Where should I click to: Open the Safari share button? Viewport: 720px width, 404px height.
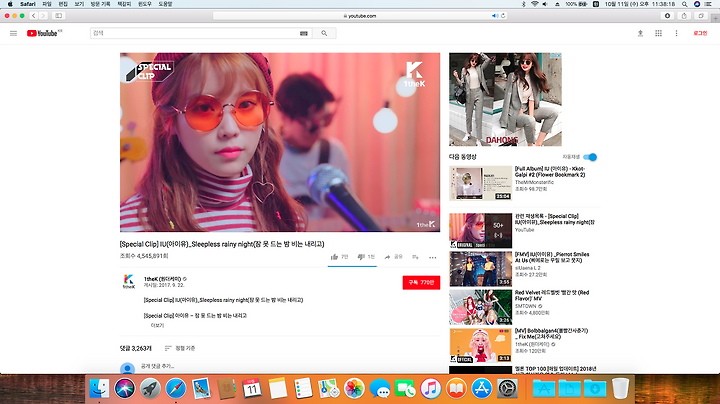click(684, 16)
